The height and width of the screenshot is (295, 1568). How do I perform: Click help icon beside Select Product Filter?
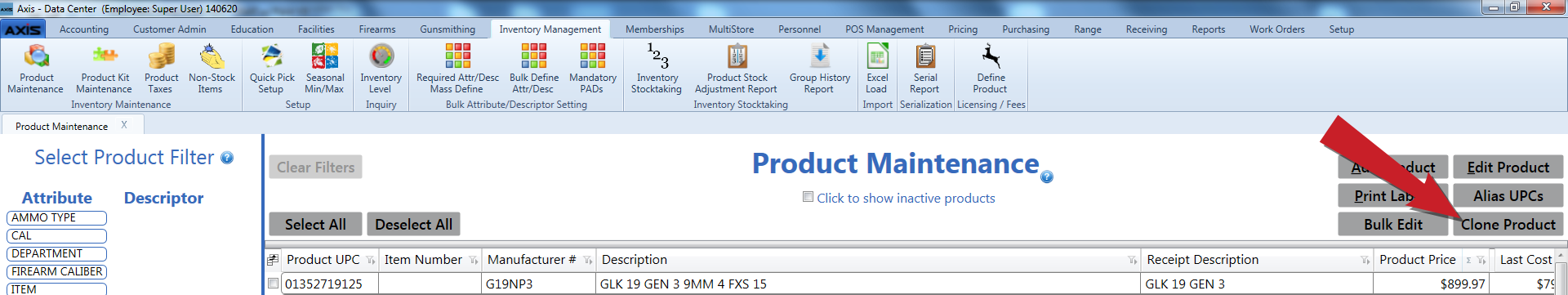[x=227, y=158]
